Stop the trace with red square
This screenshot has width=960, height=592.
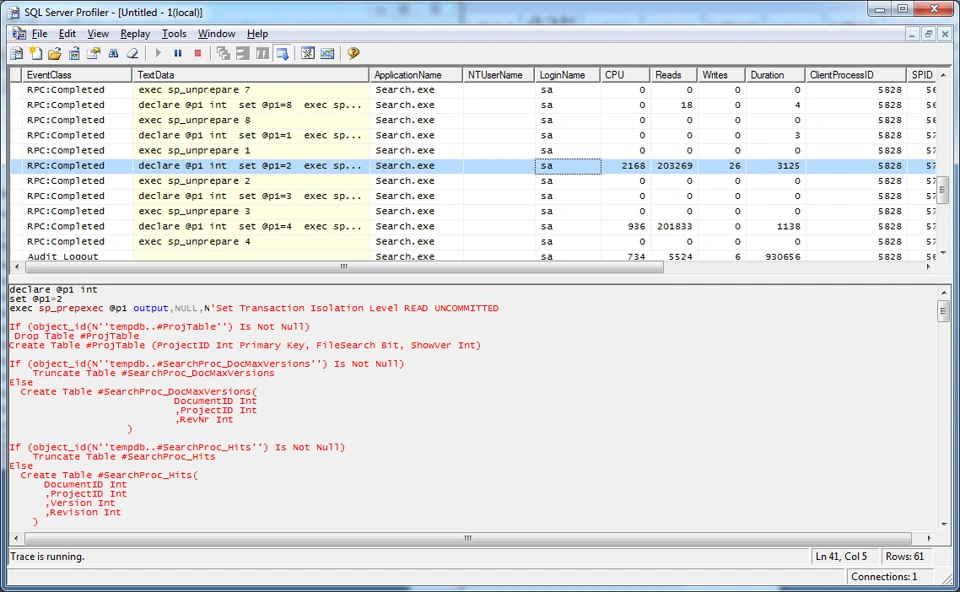[197, 53]
